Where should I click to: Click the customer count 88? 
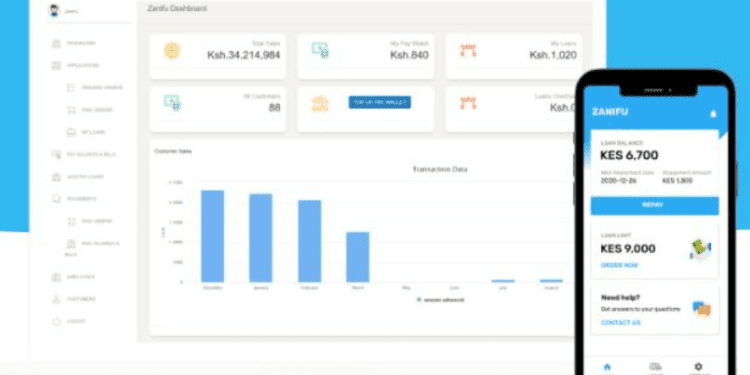275,108
